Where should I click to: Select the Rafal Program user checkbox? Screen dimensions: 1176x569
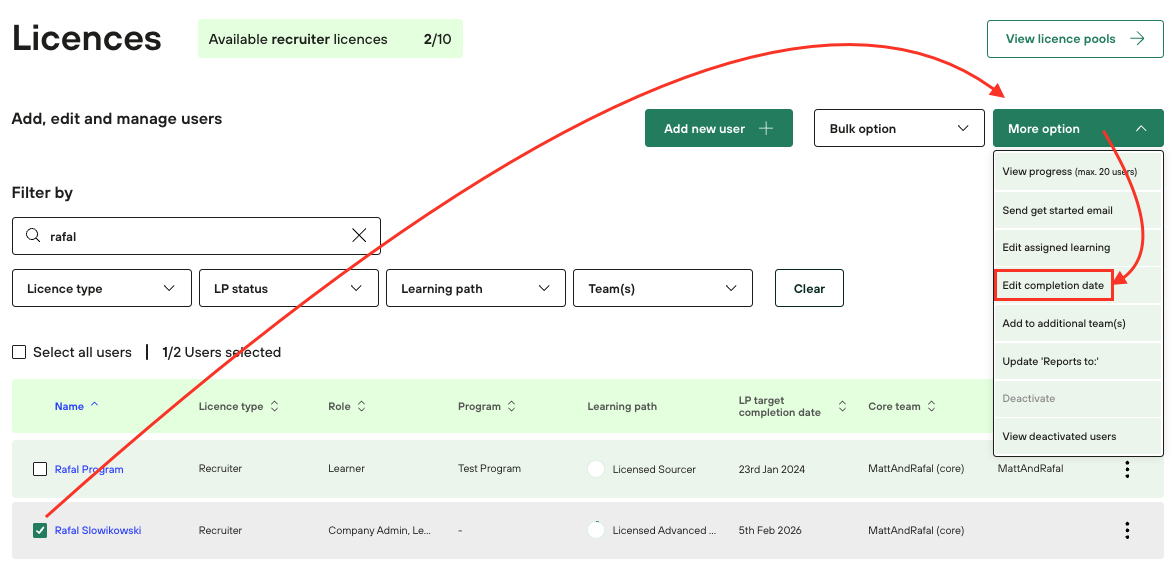click(x=40, y=469)
